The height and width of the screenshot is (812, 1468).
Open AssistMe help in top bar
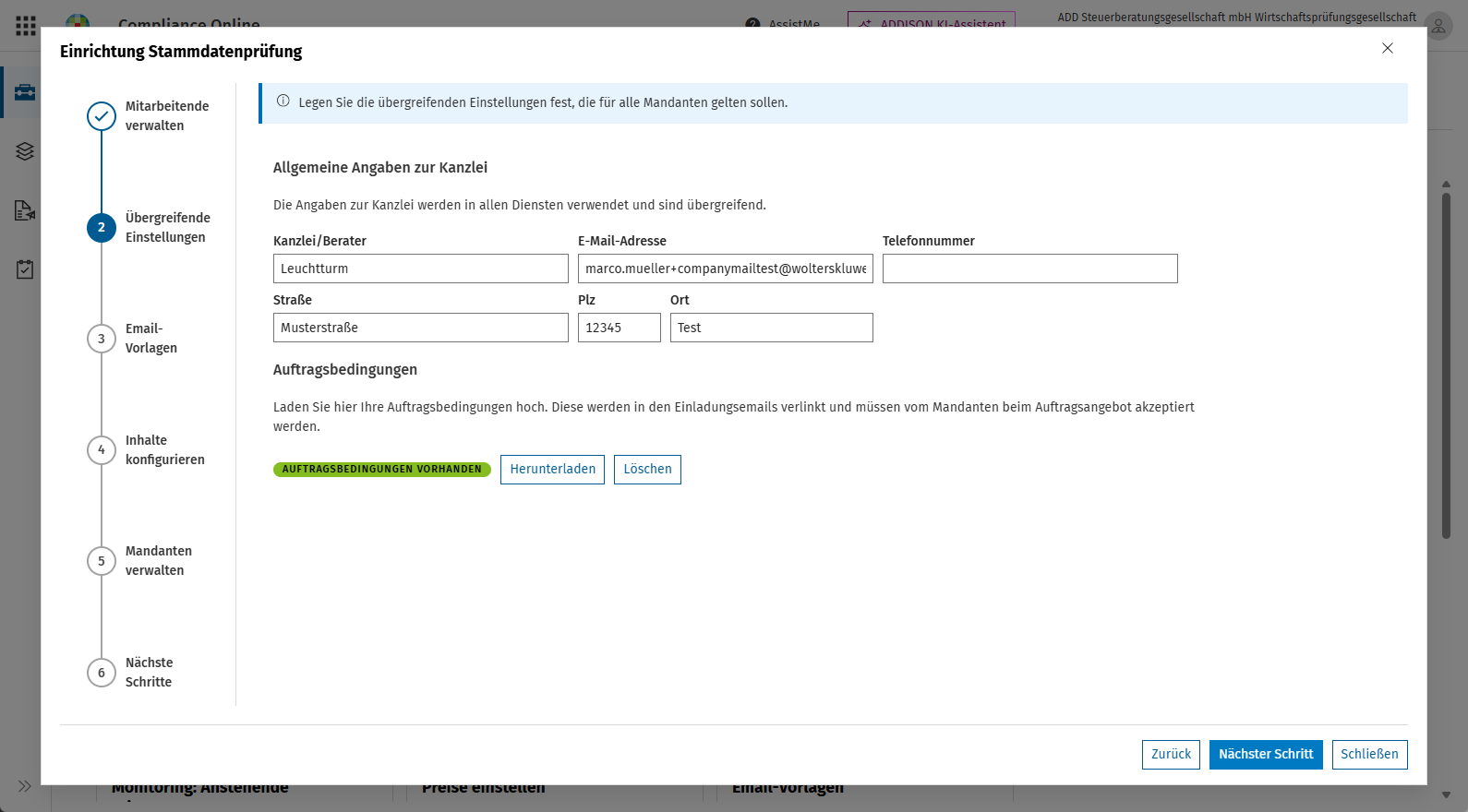783,23
